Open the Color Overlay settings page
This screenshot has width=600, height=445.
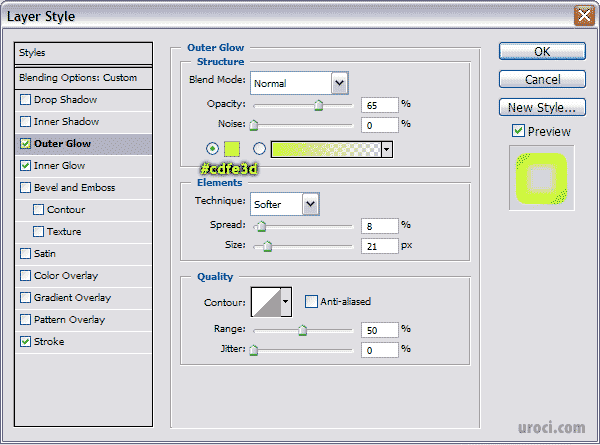pyautogui.click(x=66, y=276)
